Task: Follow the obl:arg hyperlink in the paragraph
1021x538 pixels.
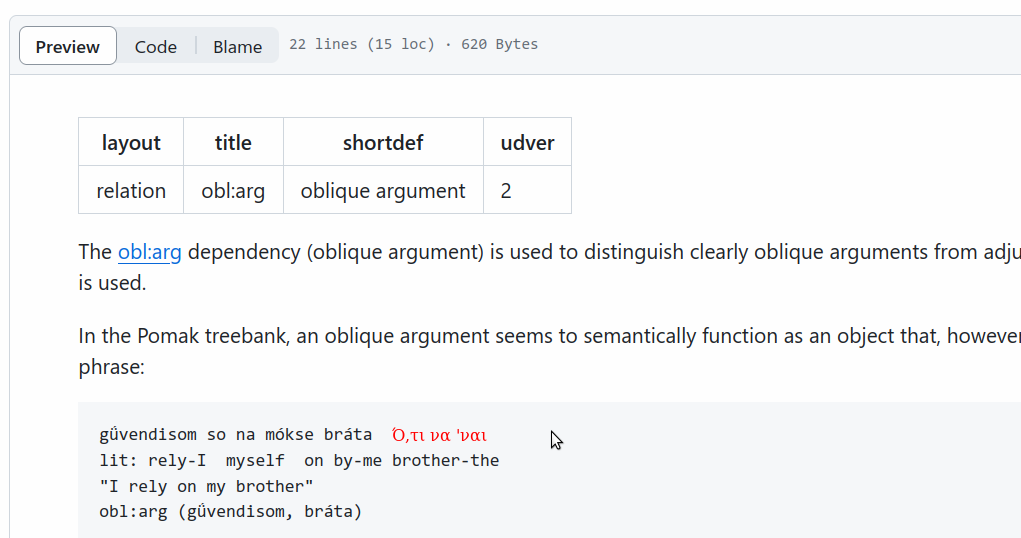Action: pyautogui.click(x=149, y=252)
